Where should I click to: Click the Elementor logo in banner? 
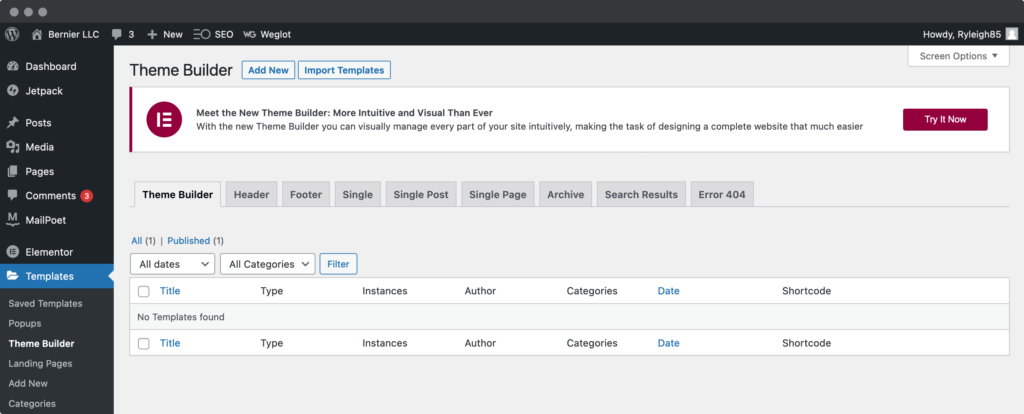pyautogui.click(x=164, y=119)
